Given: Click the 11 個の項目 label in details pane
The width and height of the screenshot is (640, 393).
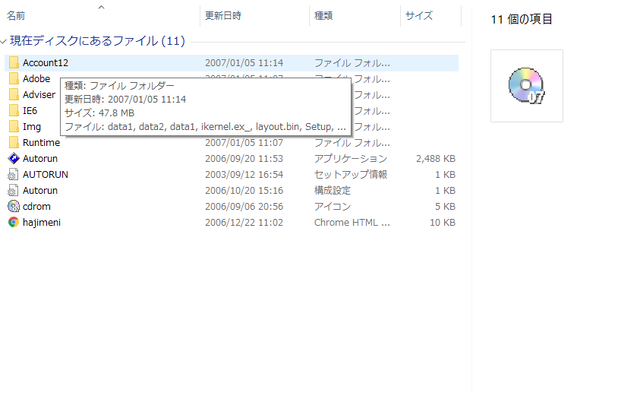Looking at the screenshot, I should click(x=521, y=19).
